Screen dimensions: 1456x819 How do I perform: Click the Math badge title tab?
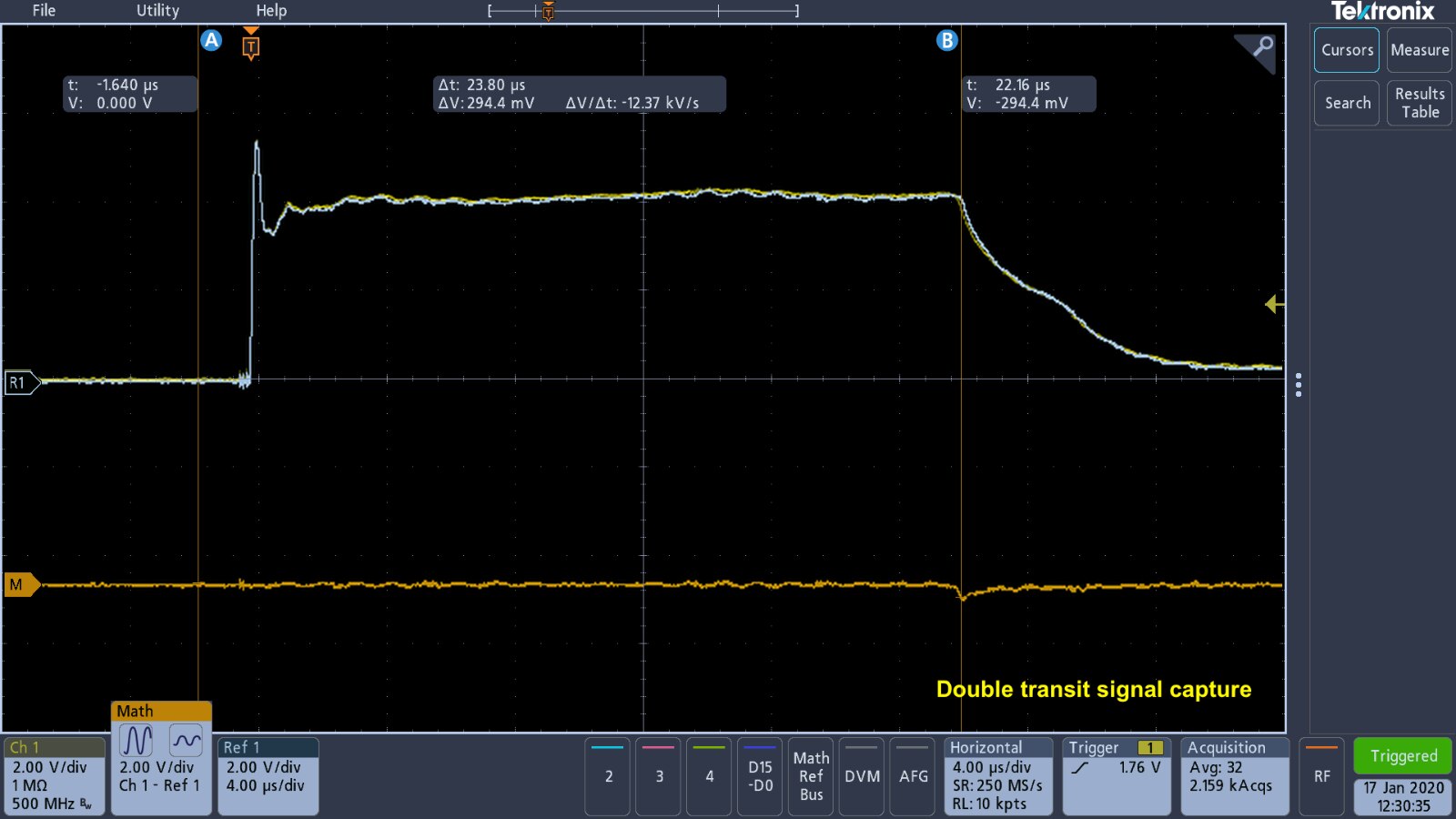tap(161, 711)
